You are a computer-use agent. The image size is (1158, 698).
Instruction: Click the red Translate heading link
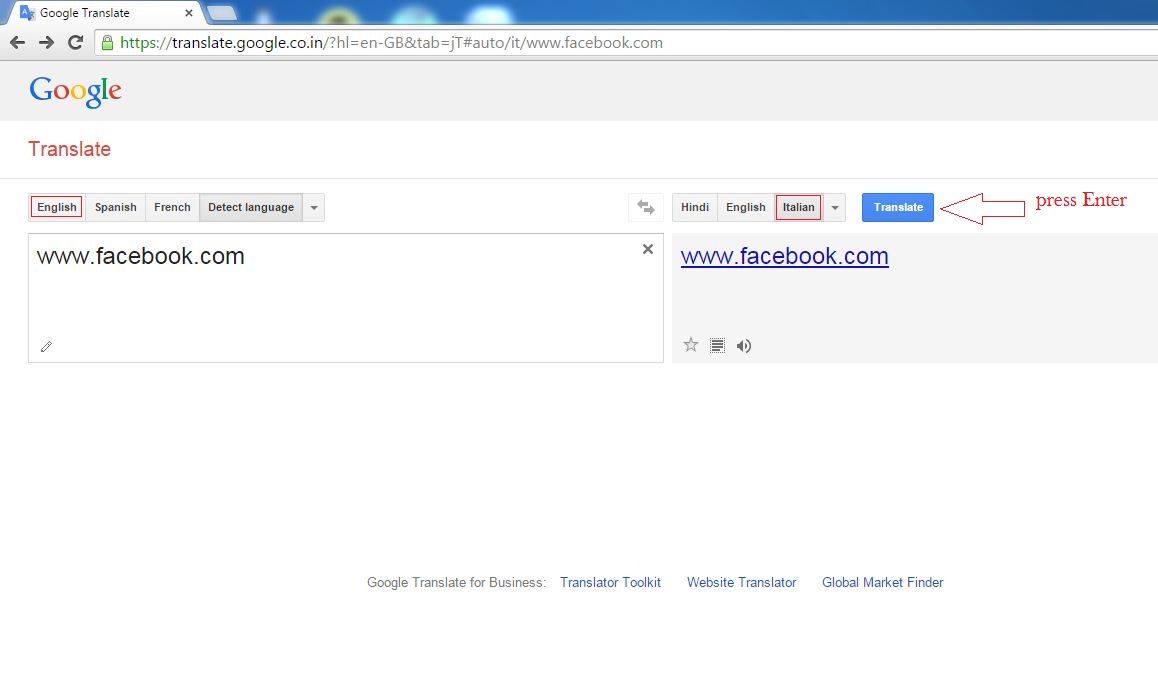(x=69, y=149)
